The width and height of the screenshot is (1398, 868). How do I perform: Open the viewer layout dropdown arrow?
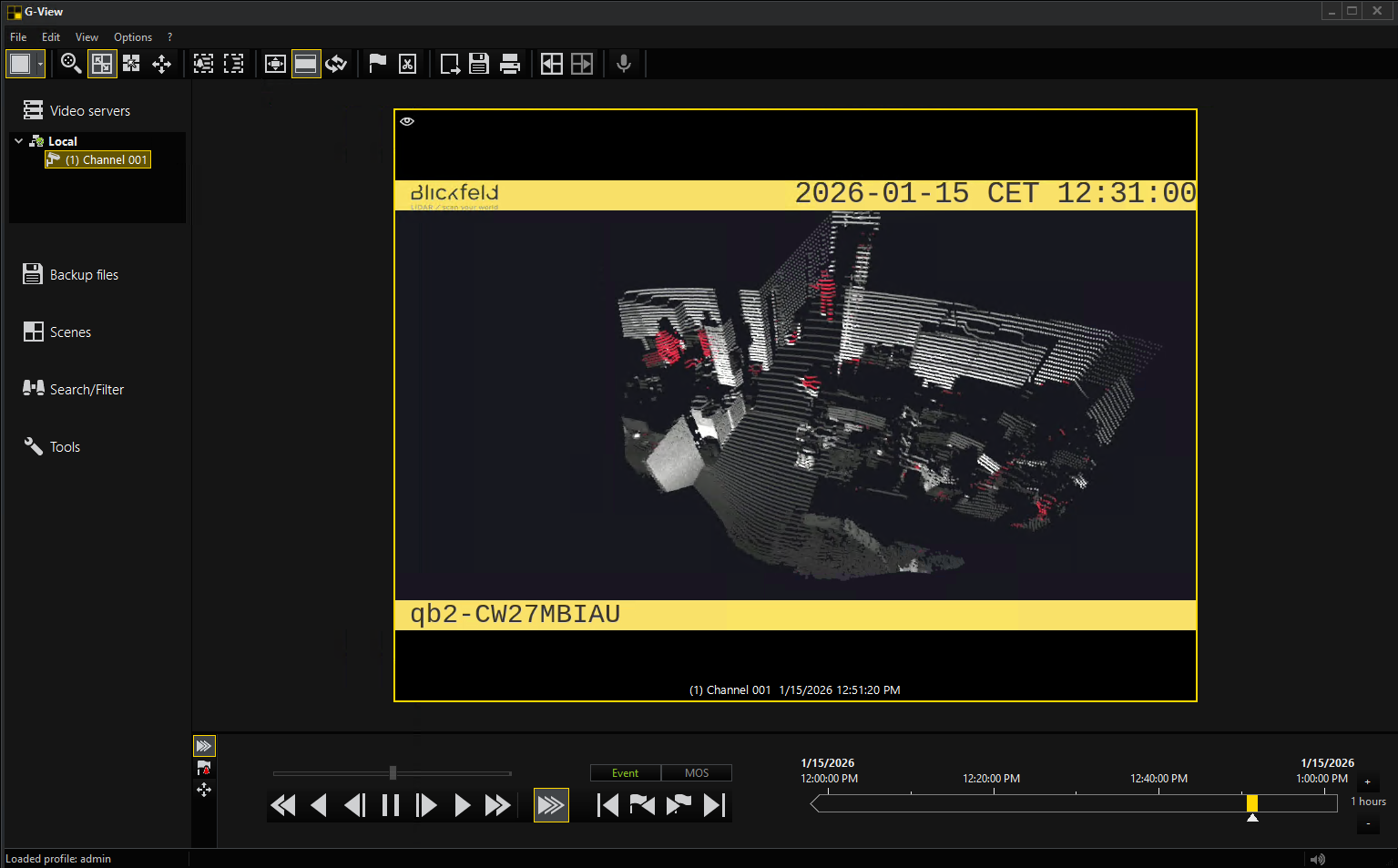pyautogui.click(x=40, y=64)
